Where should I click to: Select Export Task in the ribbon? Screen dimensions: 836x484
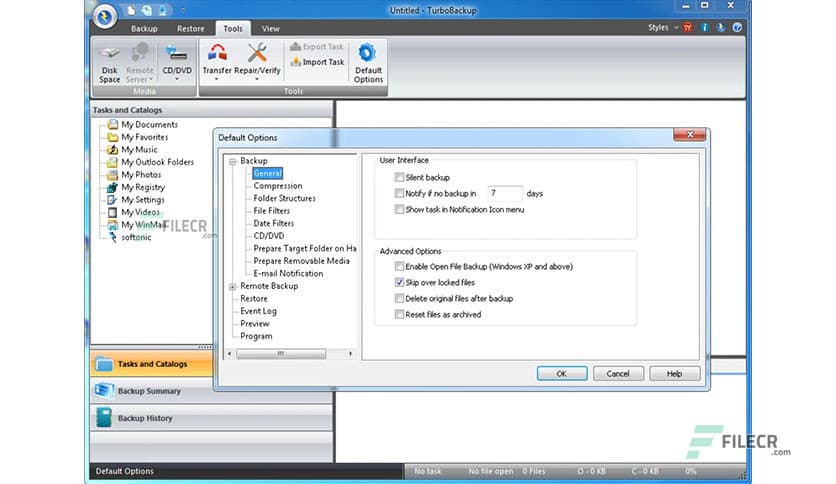tap(317, 47)
